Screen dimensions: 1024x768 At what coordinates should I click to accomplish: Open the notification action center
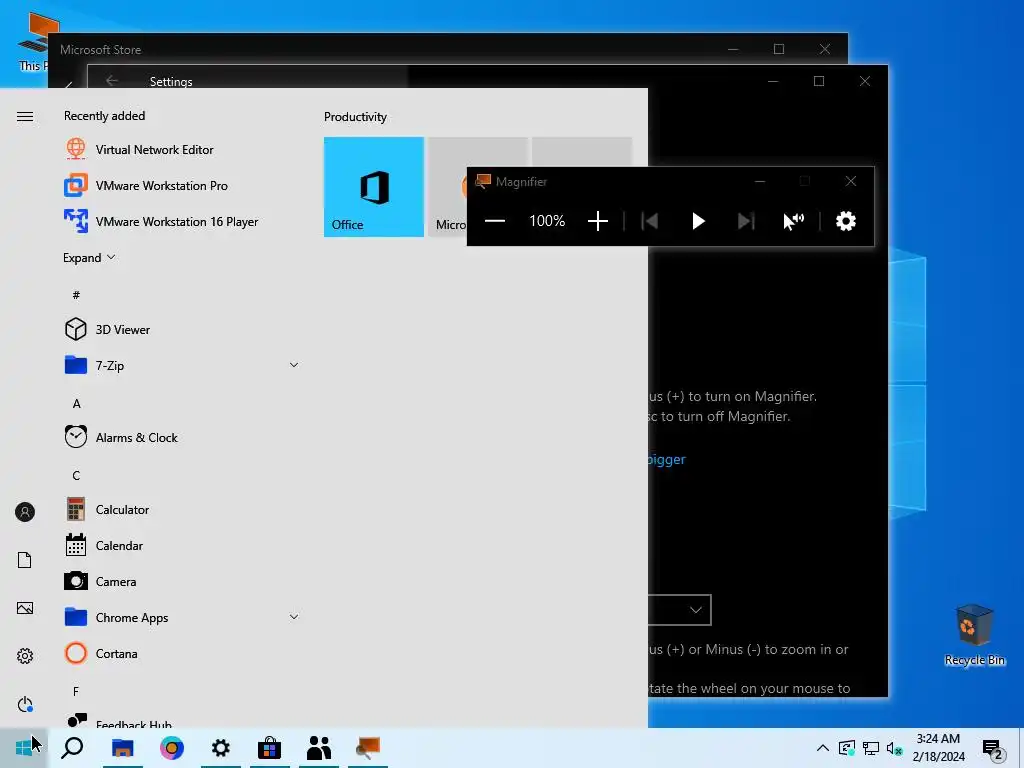[993, 748]
